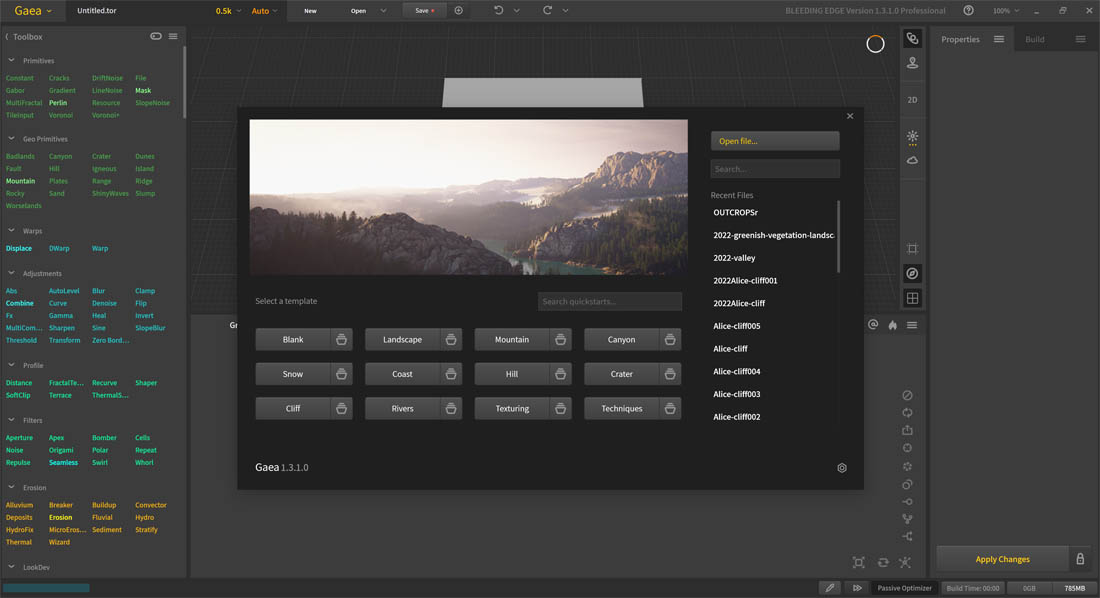Click the crop frame icon above compass
The width and height of the screenshot is (1100, 598).
[912, 248]
